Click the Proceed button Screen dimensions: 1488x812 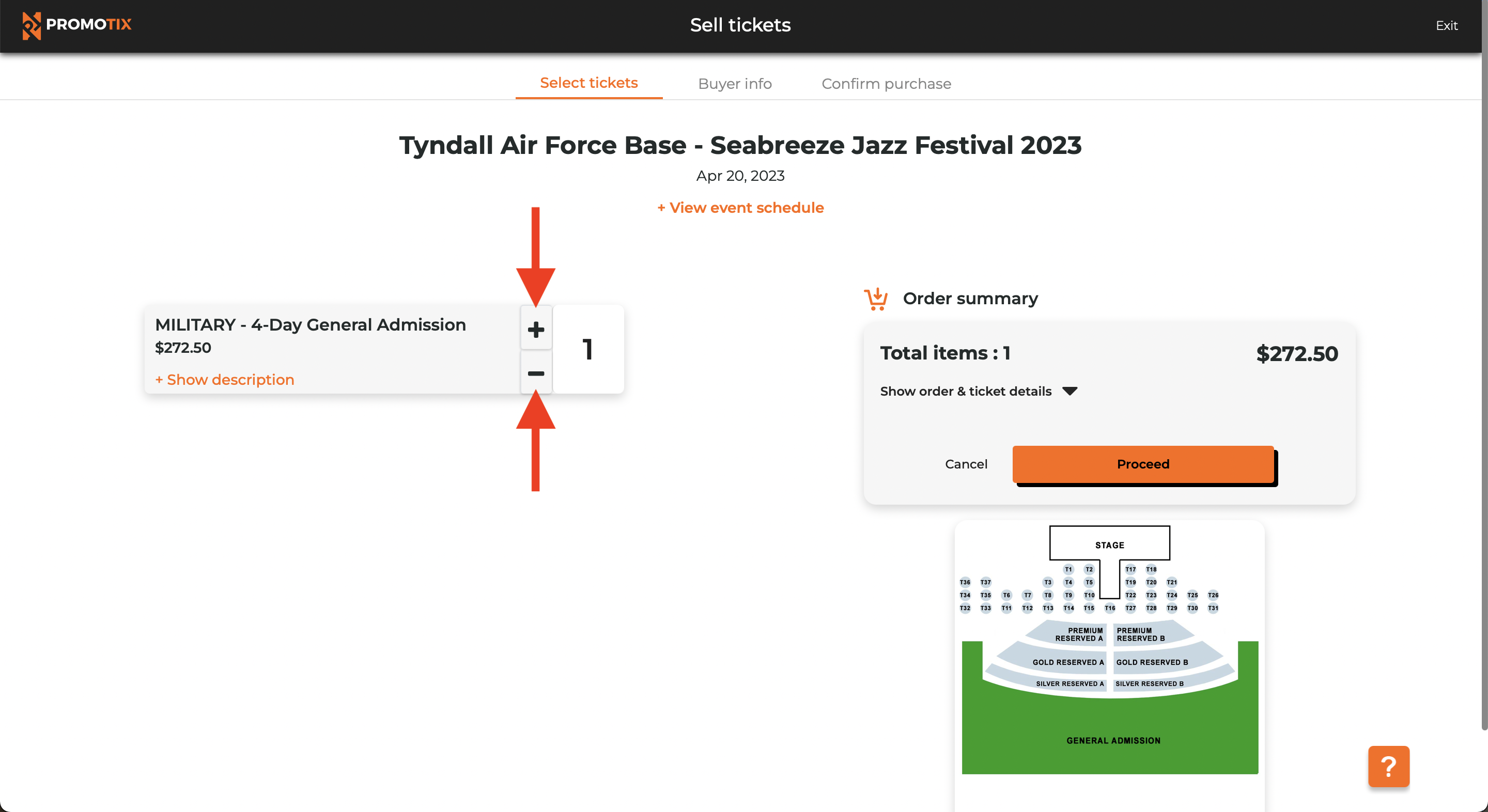pos(1142,464)
